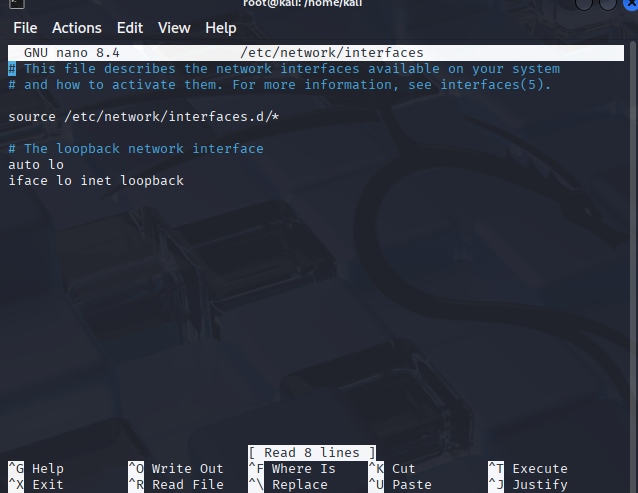Click the ^O Write Out shortcut

pos(176,468)
